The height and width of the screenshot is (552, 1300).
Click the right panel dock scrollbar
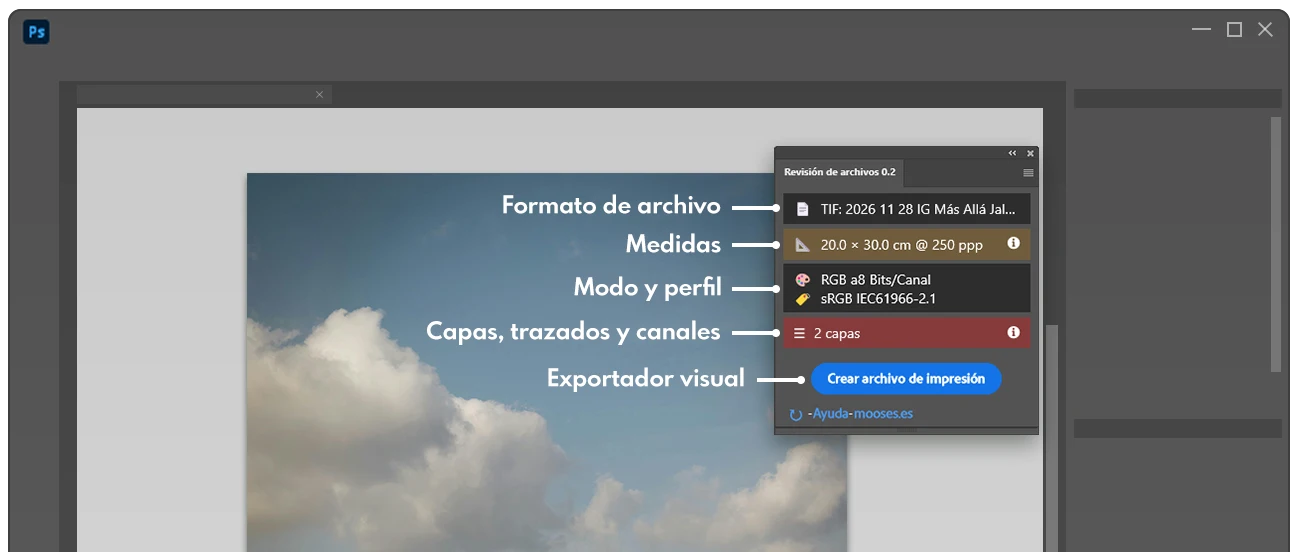tap(1276, 244)
